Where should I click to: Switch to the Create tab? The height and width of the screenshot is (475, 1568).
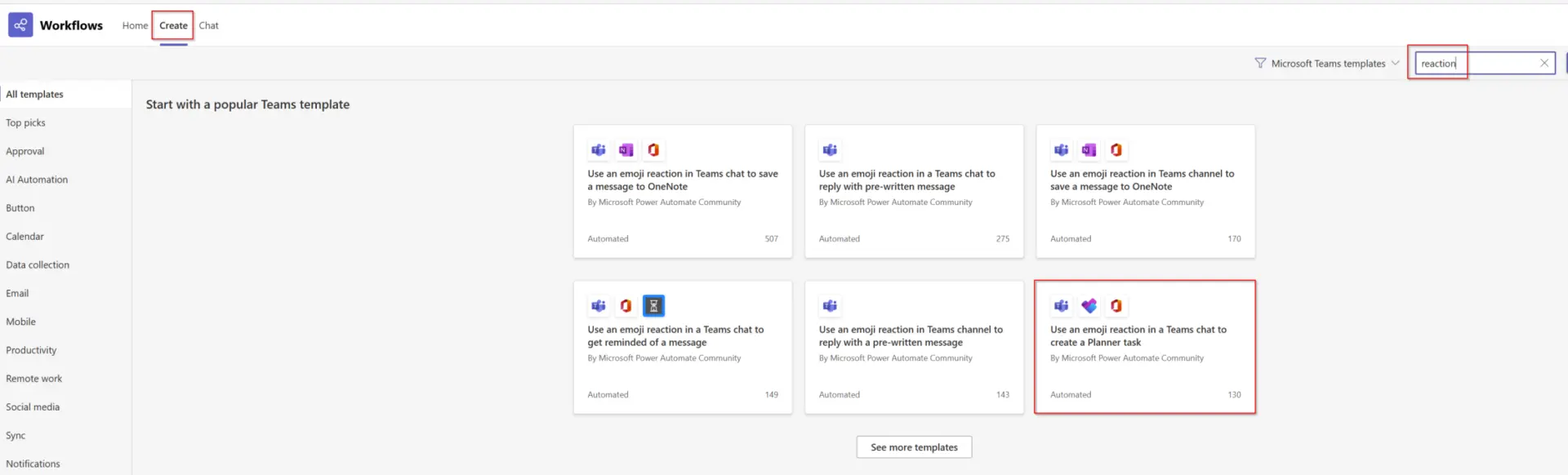click(x=173, y=25)
